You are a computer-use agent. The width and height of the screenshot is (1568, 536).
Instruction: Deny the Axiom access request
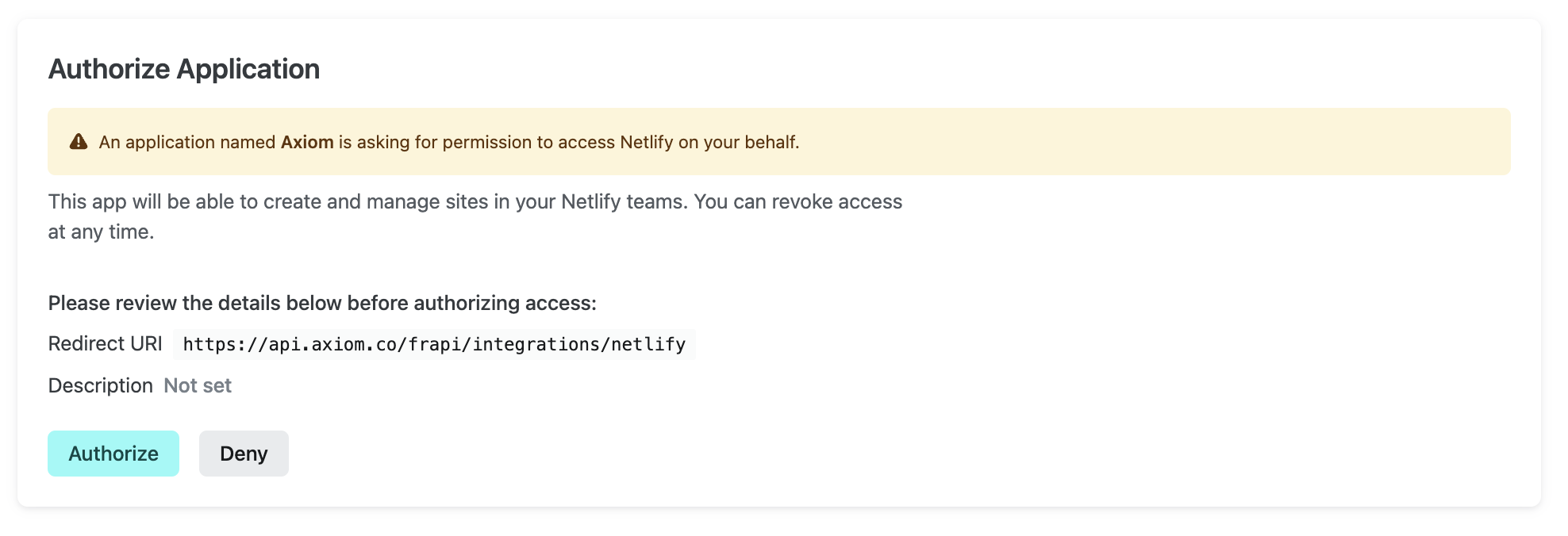[244, 454]
